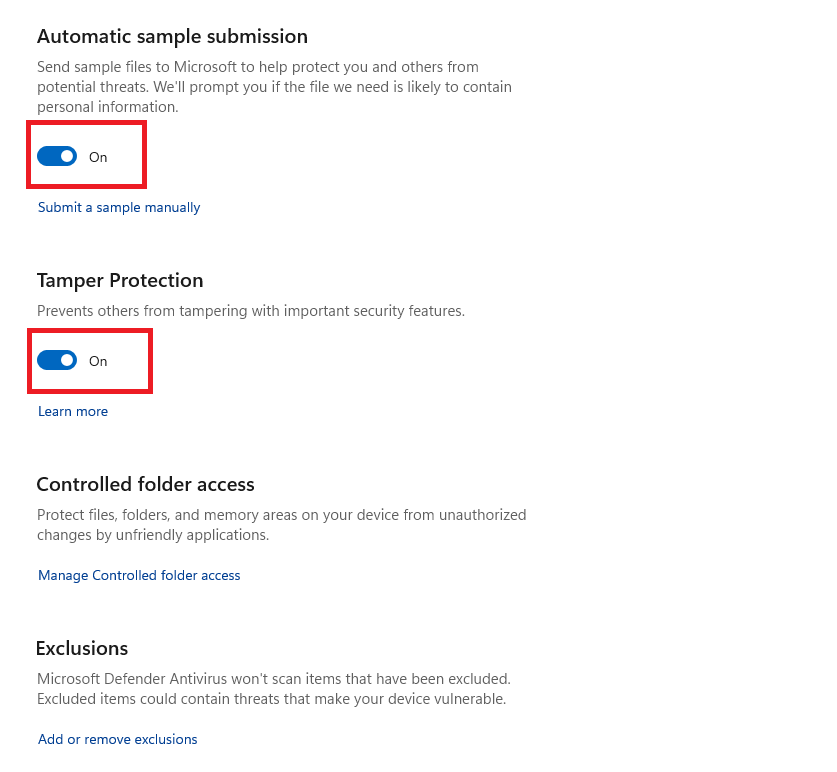
Task: Click "We'll prompt you" text line
Action: (274, 87)
